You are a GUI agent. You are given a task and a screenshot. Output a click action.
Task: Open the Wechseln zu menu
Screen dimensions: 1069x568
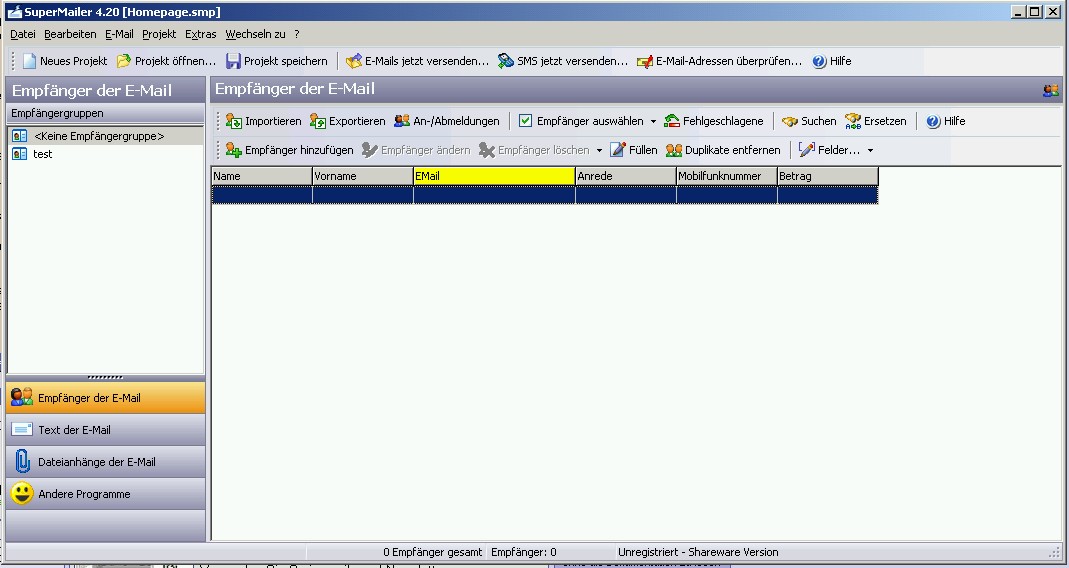point(255,34)
